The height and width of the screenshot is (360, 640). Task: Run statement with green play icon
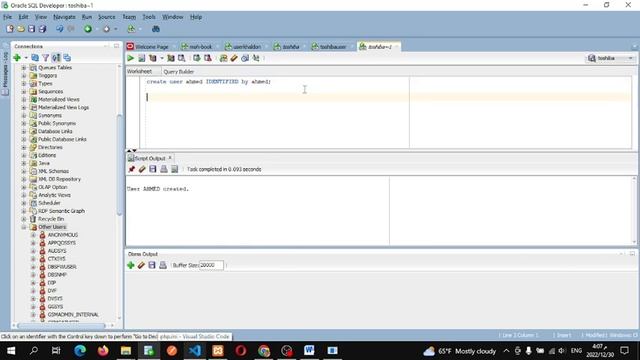click(131, 58)
